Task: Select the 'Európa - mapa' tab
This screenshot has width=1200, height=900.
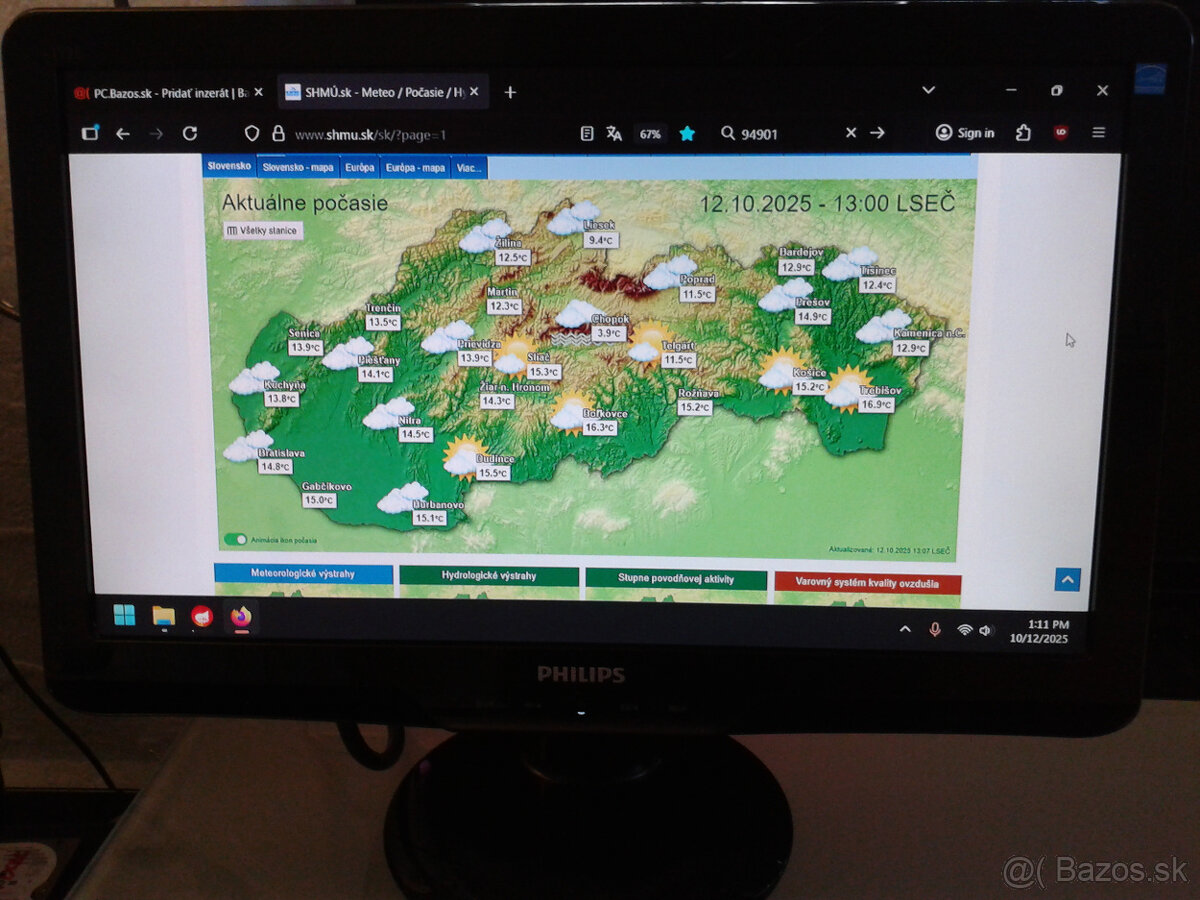Action: pyautogui.click(x=415, y=167)
